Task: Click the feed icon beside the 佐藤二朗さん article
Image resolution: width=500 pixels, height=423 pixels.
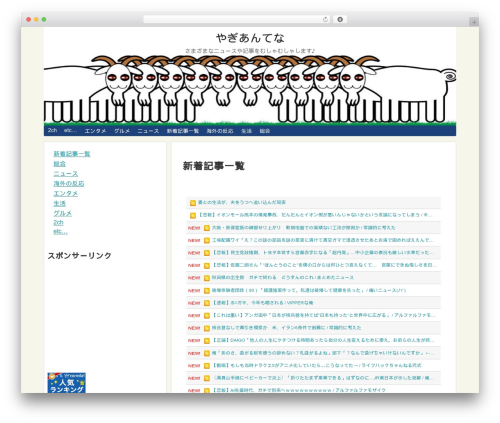Action: coord(207,265)
